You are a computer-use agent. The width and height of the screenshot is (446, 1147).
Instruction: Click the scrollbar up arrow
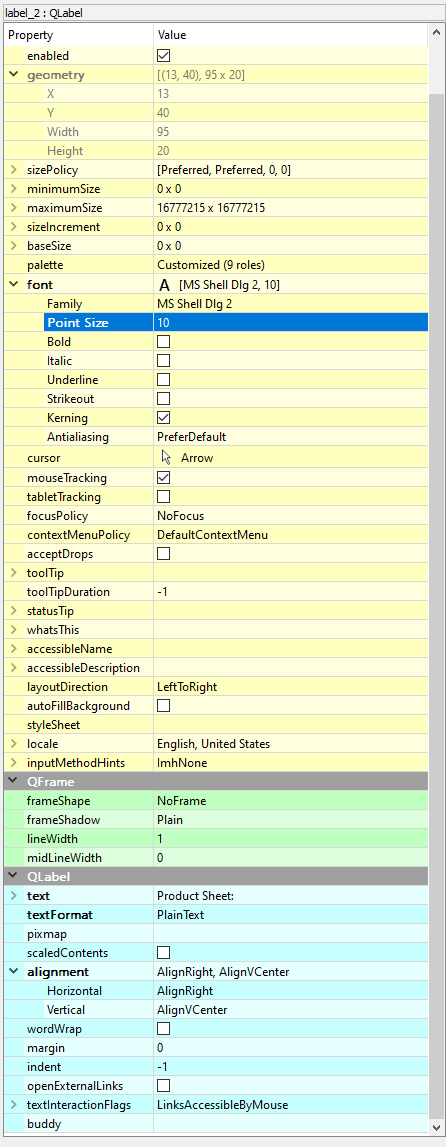pos(436,31)
